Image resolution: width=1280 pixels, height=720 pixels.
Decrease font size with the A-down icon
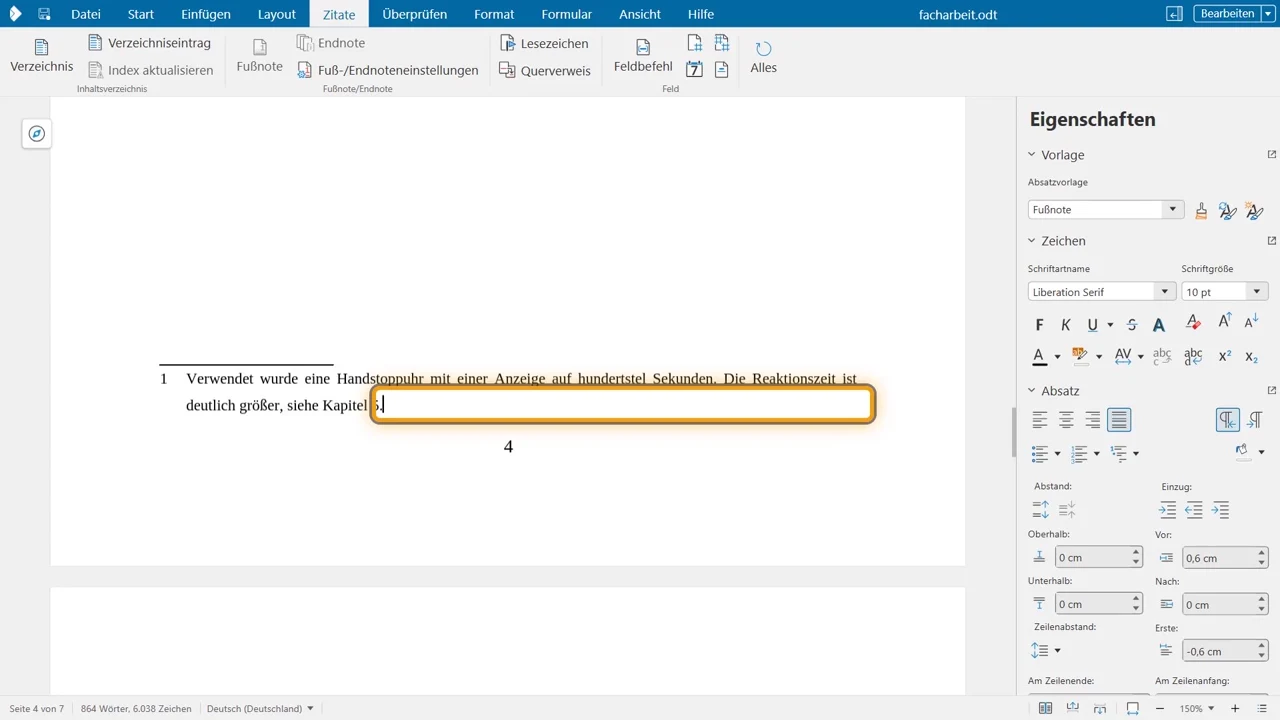click(x=1251, y=323)
